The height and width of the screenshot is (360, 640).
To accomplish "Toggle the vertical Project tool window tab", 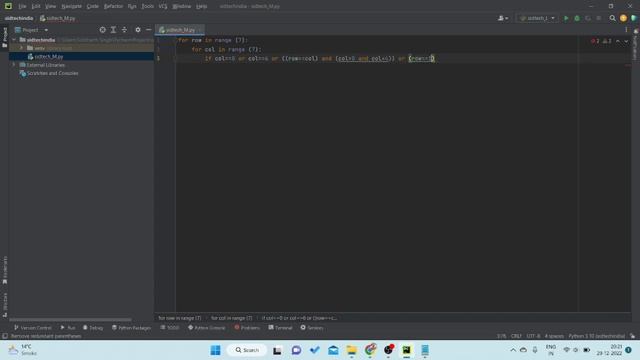I will point(4,37).
